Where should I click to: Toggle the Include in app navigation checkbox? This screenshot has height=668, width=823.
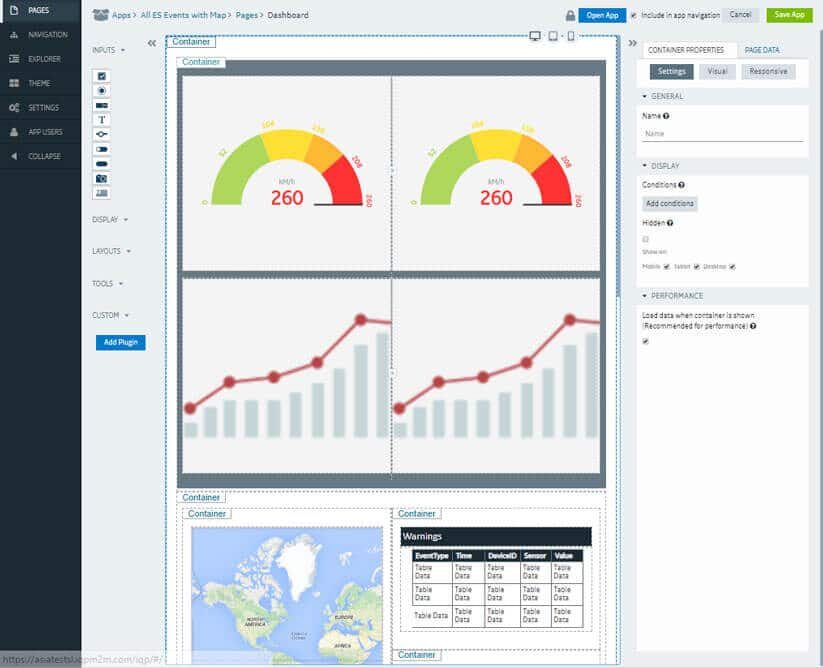pyautogui.click(x=633, y=16)
